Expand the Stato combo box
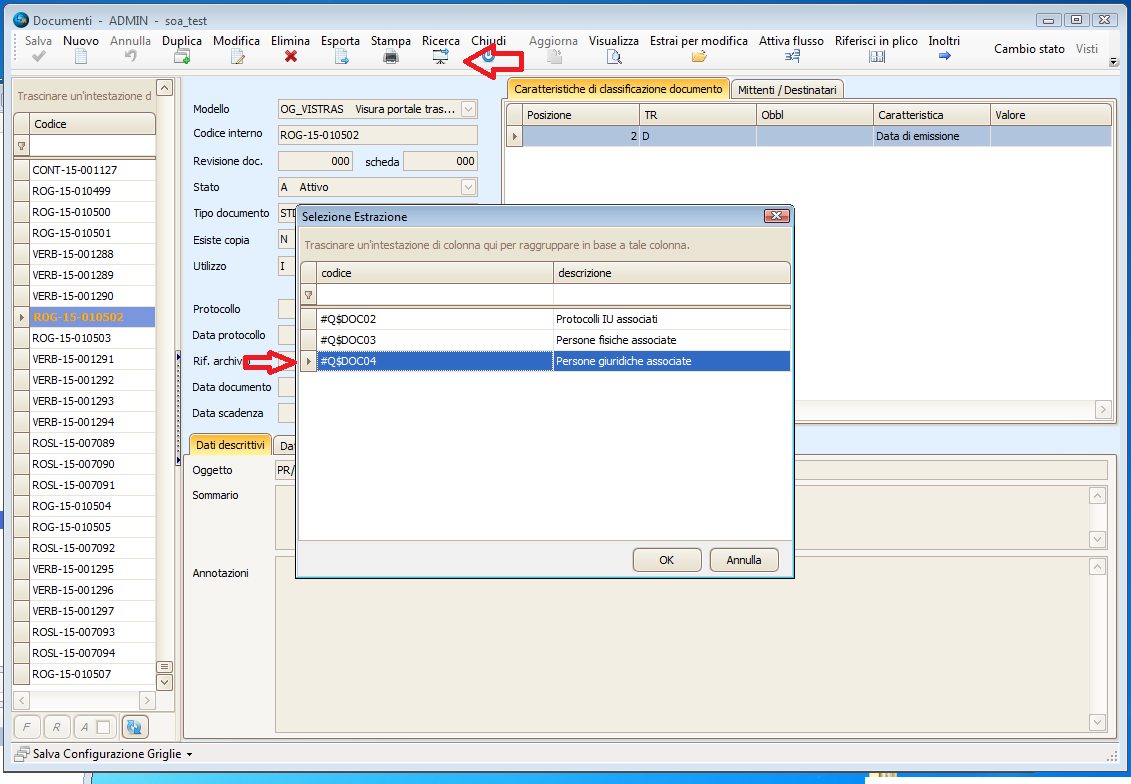 [468, 187]
